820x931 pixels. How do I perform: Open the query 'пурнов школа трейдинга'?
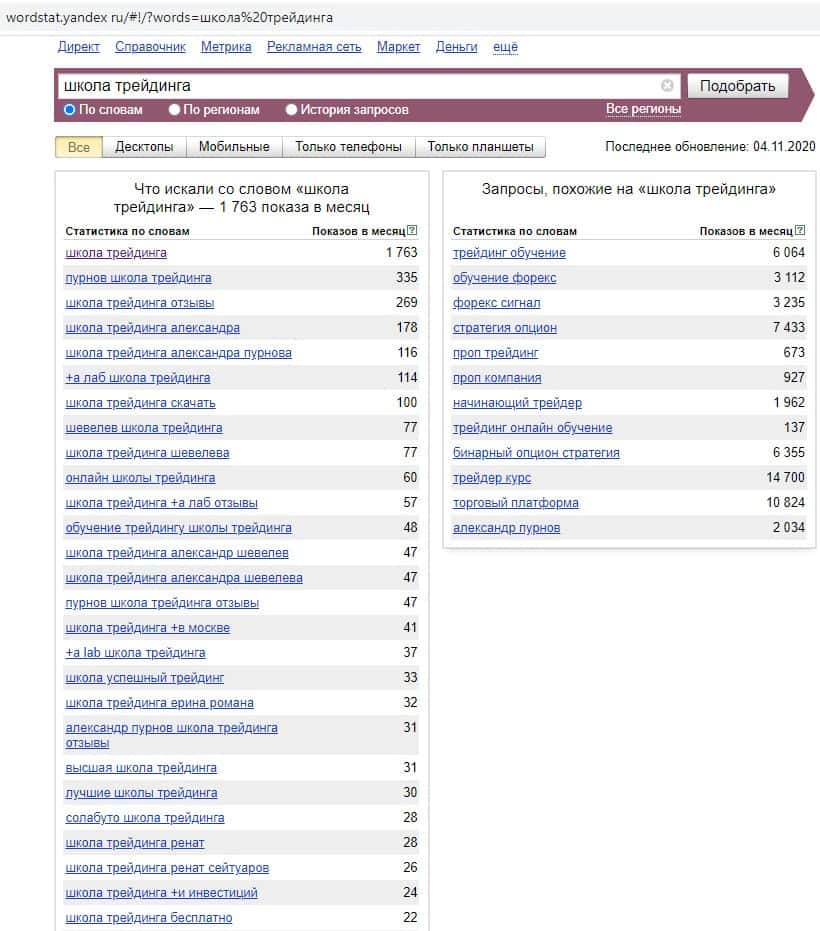pyautogui.click(x=138, y=278)
